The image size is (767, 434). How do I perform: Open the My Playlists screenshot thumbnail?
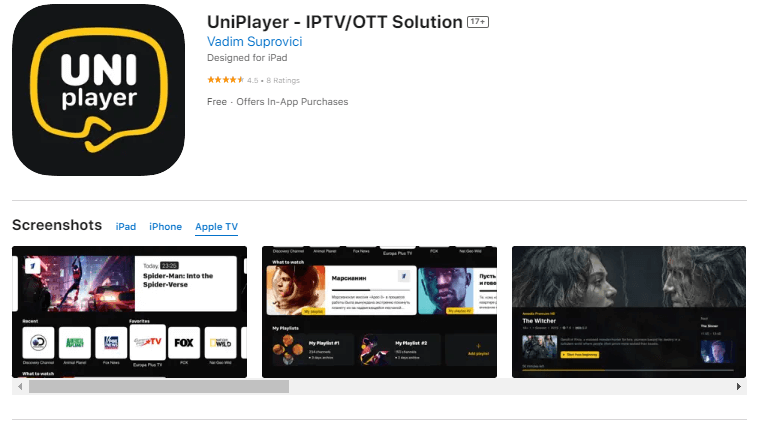point(380,312)
